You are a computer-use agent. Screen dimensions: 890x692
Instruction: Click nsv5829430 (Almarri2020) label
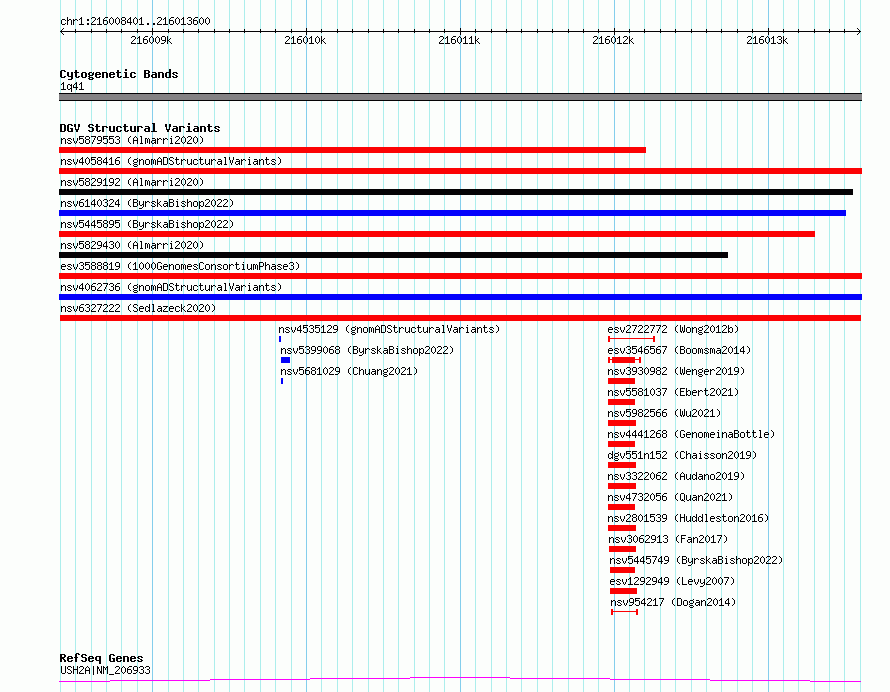point(132,245)
